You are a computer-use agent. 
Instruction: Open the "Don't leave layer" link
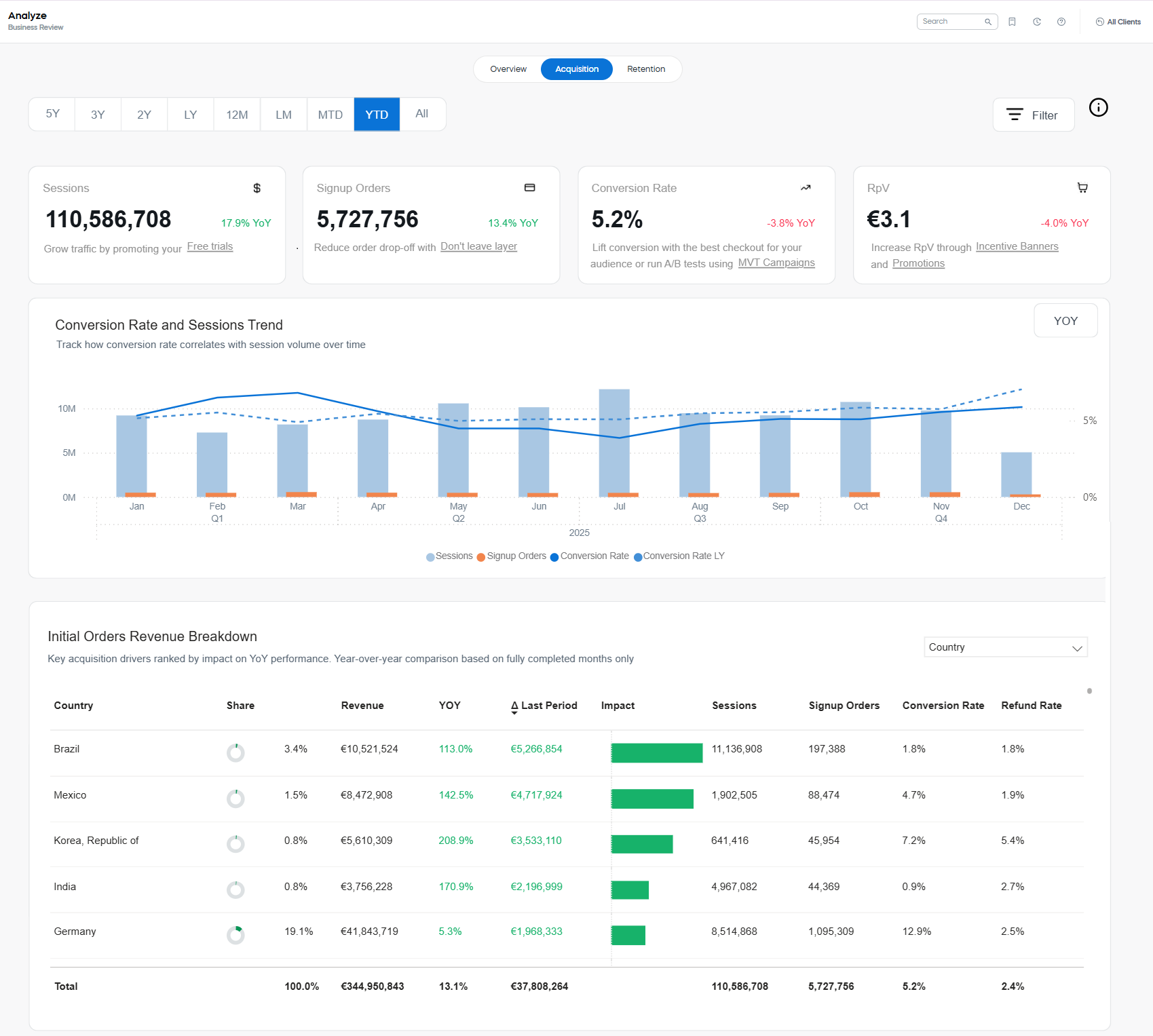click(479, 246)
